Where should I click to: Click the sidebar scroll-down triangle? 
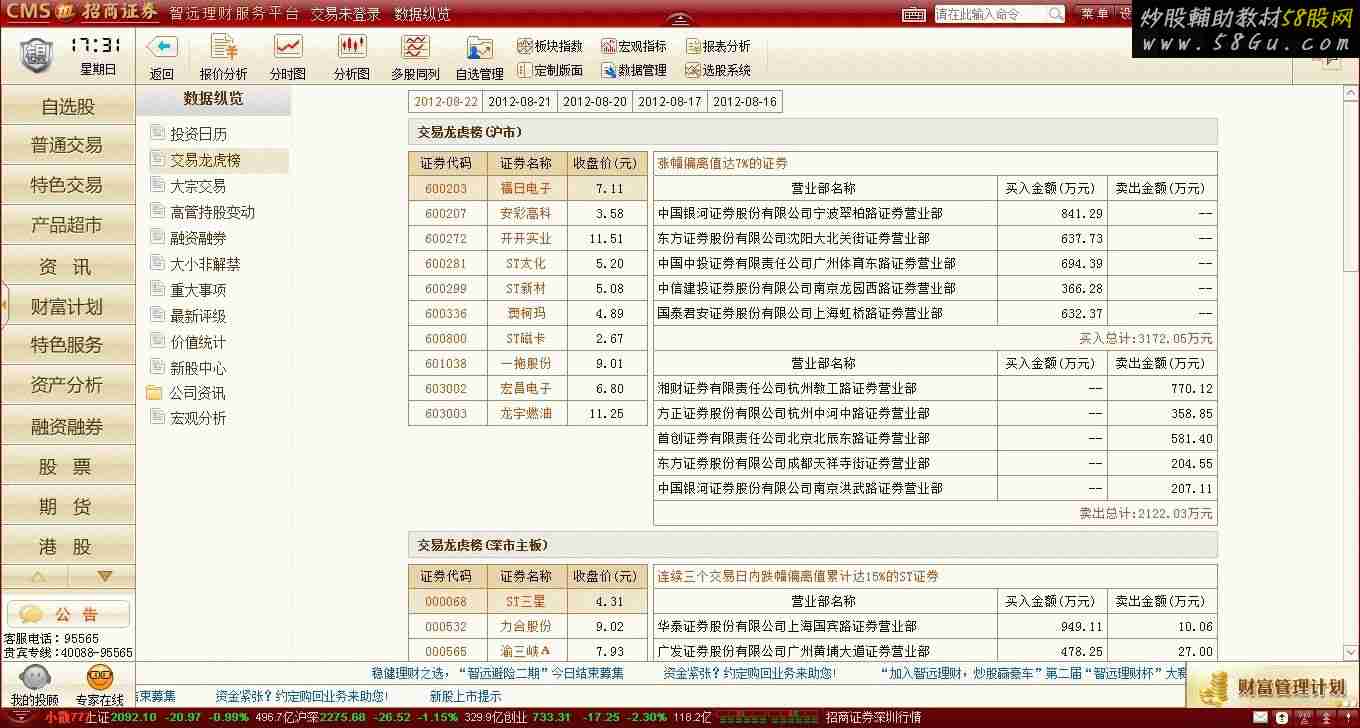coord(104,577)
